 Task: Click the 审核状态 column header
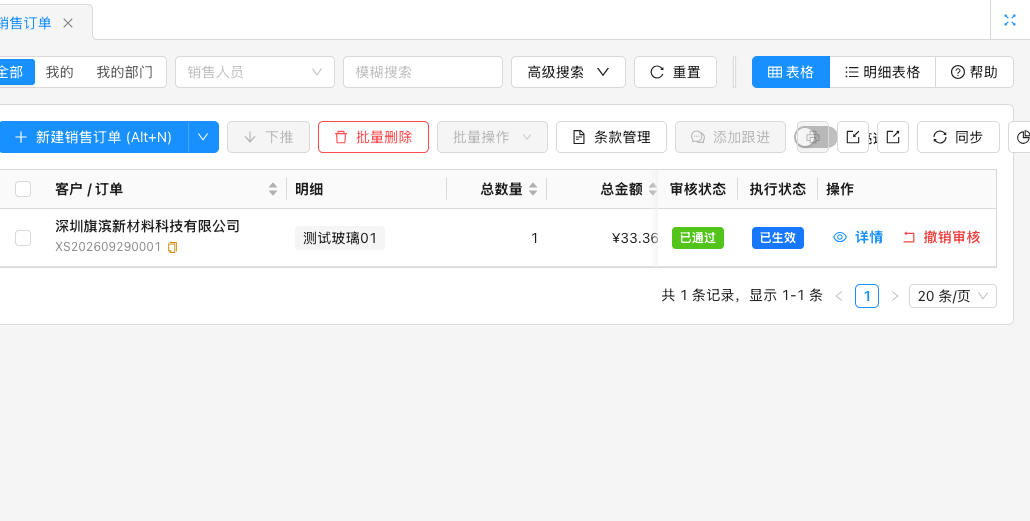coord(698,189)
